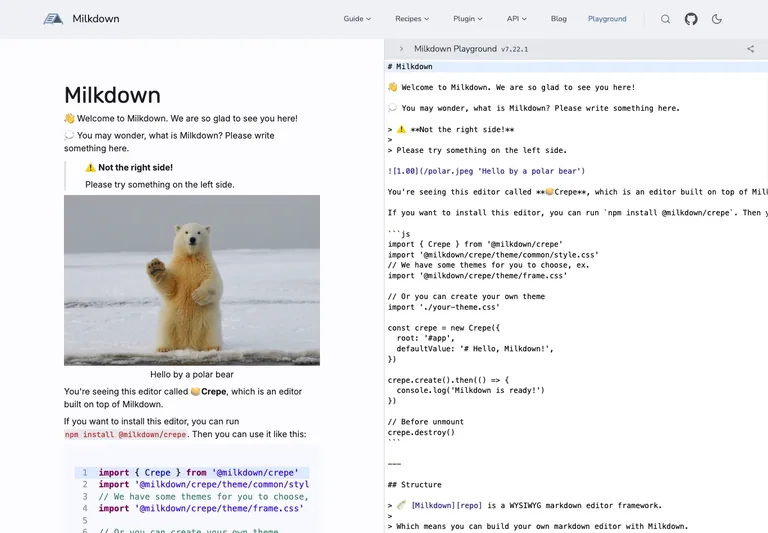Click the share icon in playground header
The height and width of the screenshot is (533, 768).
pos(750,48)
